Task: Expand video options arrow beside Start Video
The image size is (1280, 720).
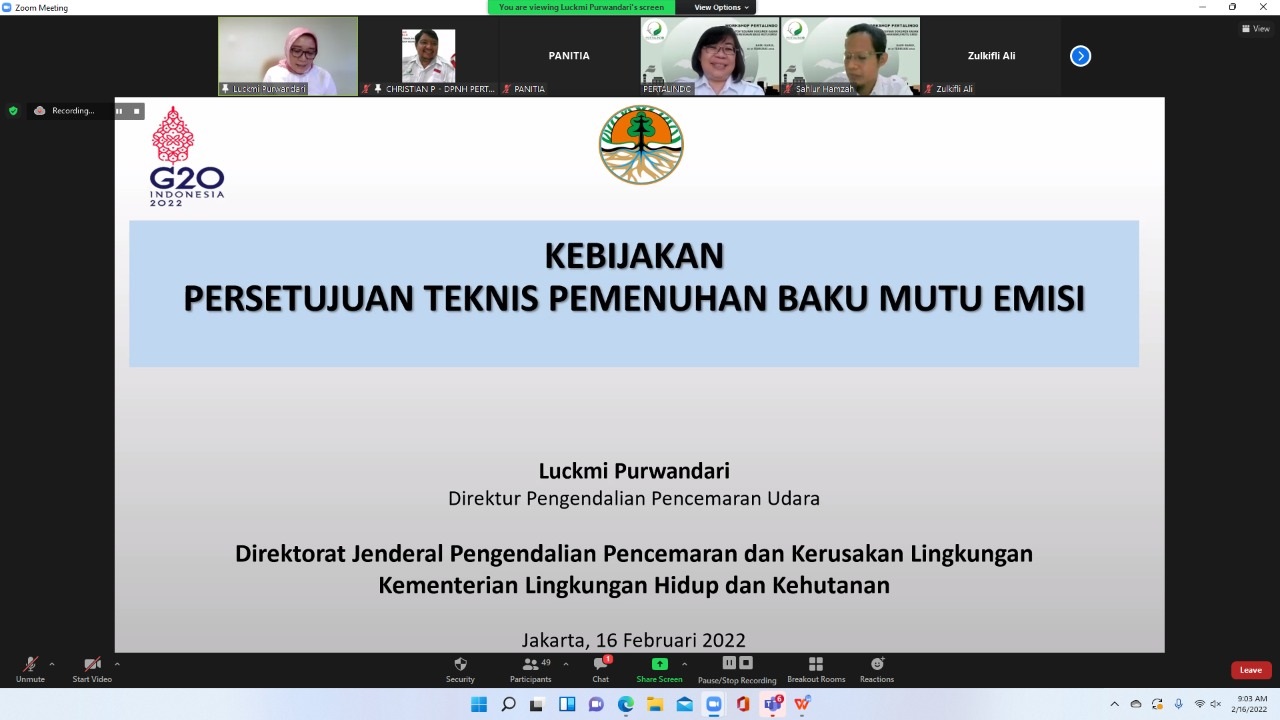Action: pos(117,664)
